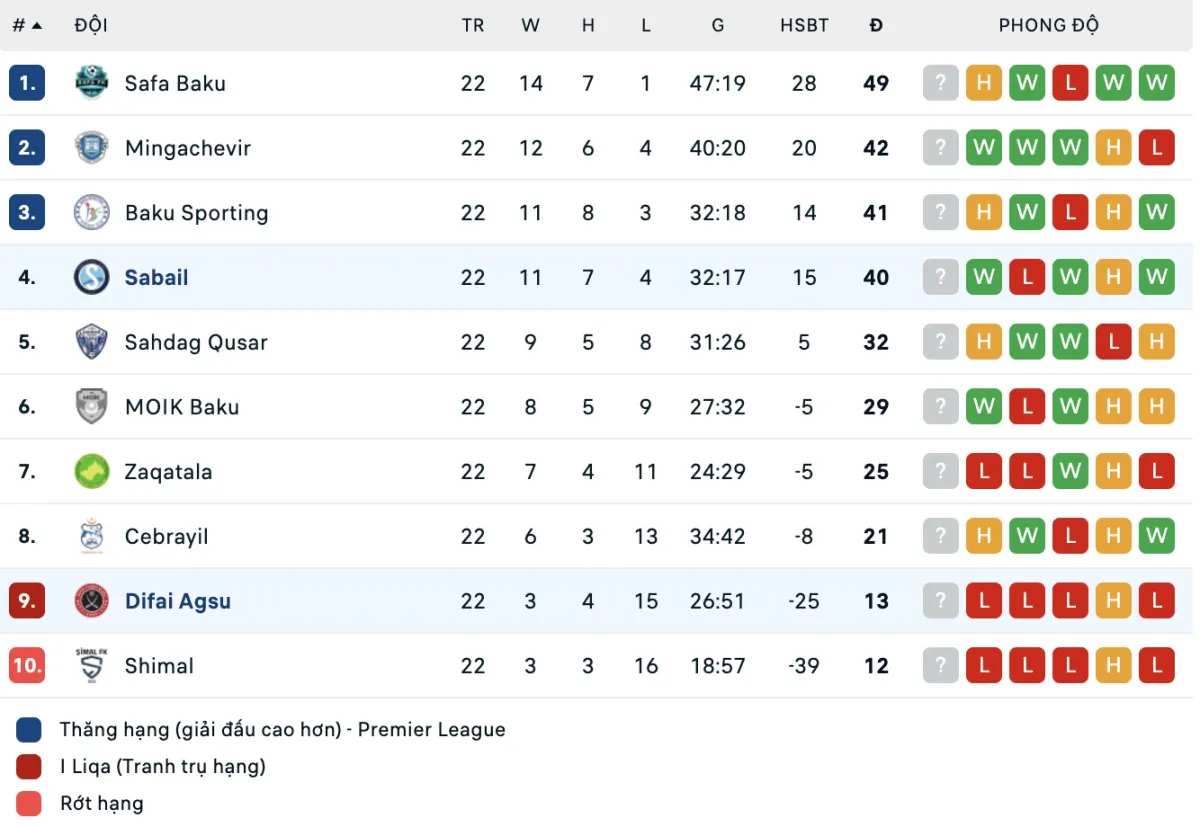The height and width of the screenshot is (827, 1200).
Task: Sort by HSBT goal difference header
Action: (804, 25)
